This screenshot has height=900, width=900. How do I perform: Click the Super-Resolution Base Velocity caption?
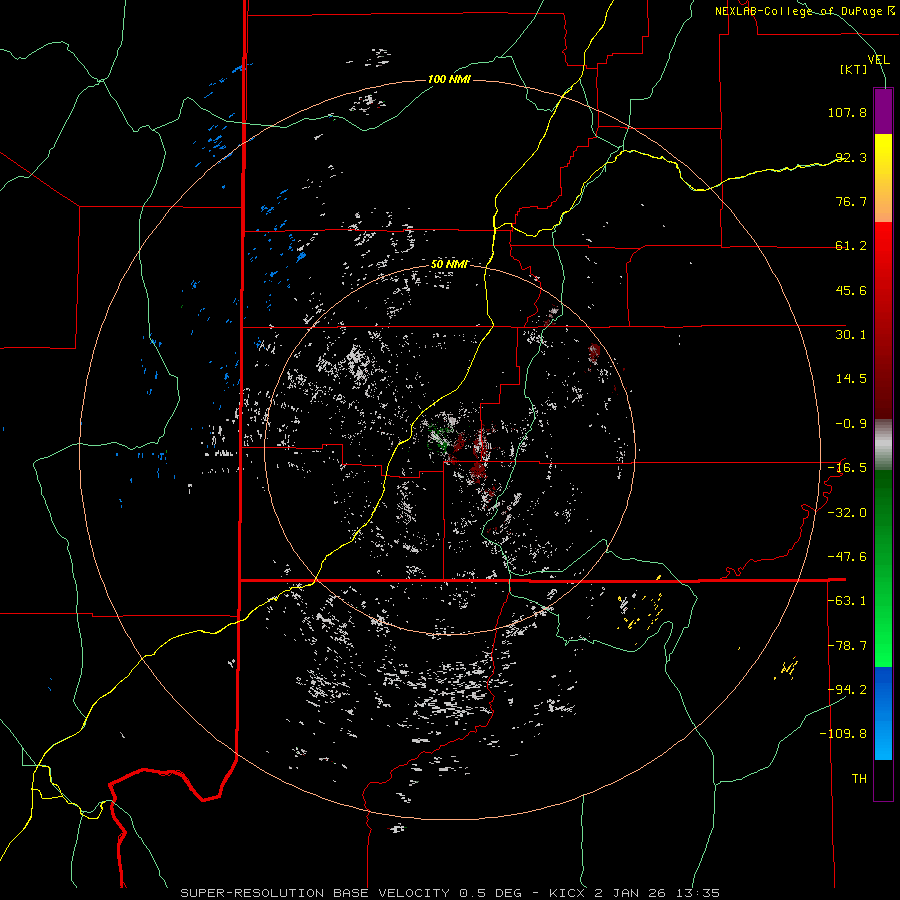(449, 892)
